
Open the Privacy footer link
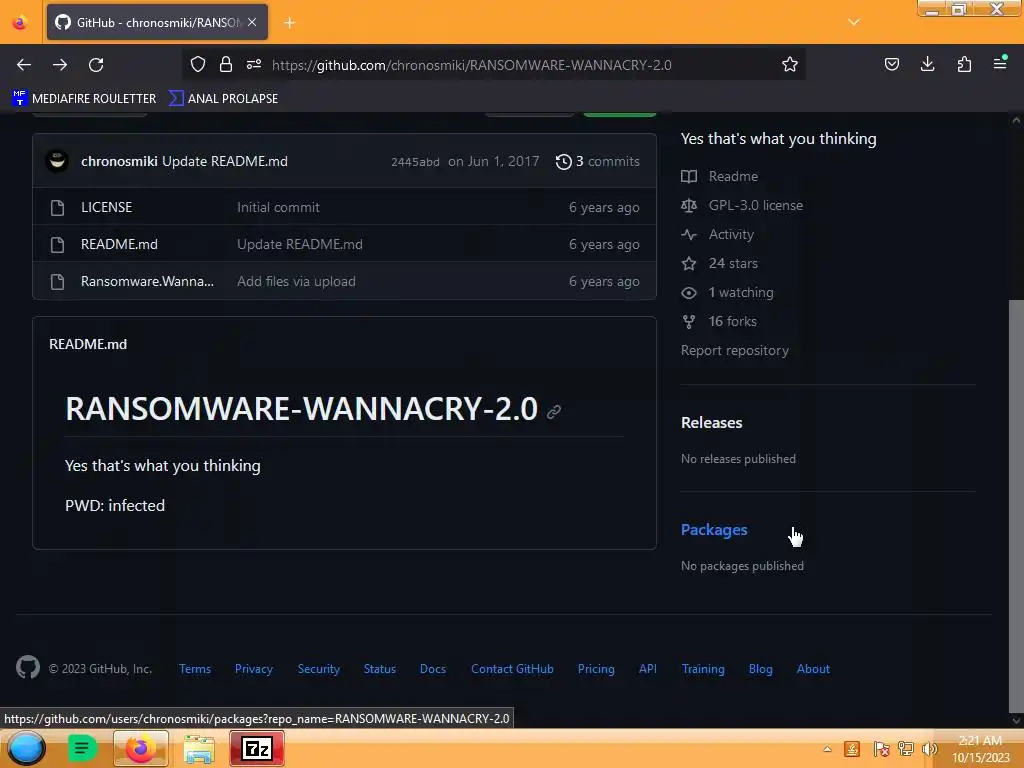click(x=254, y=669)
